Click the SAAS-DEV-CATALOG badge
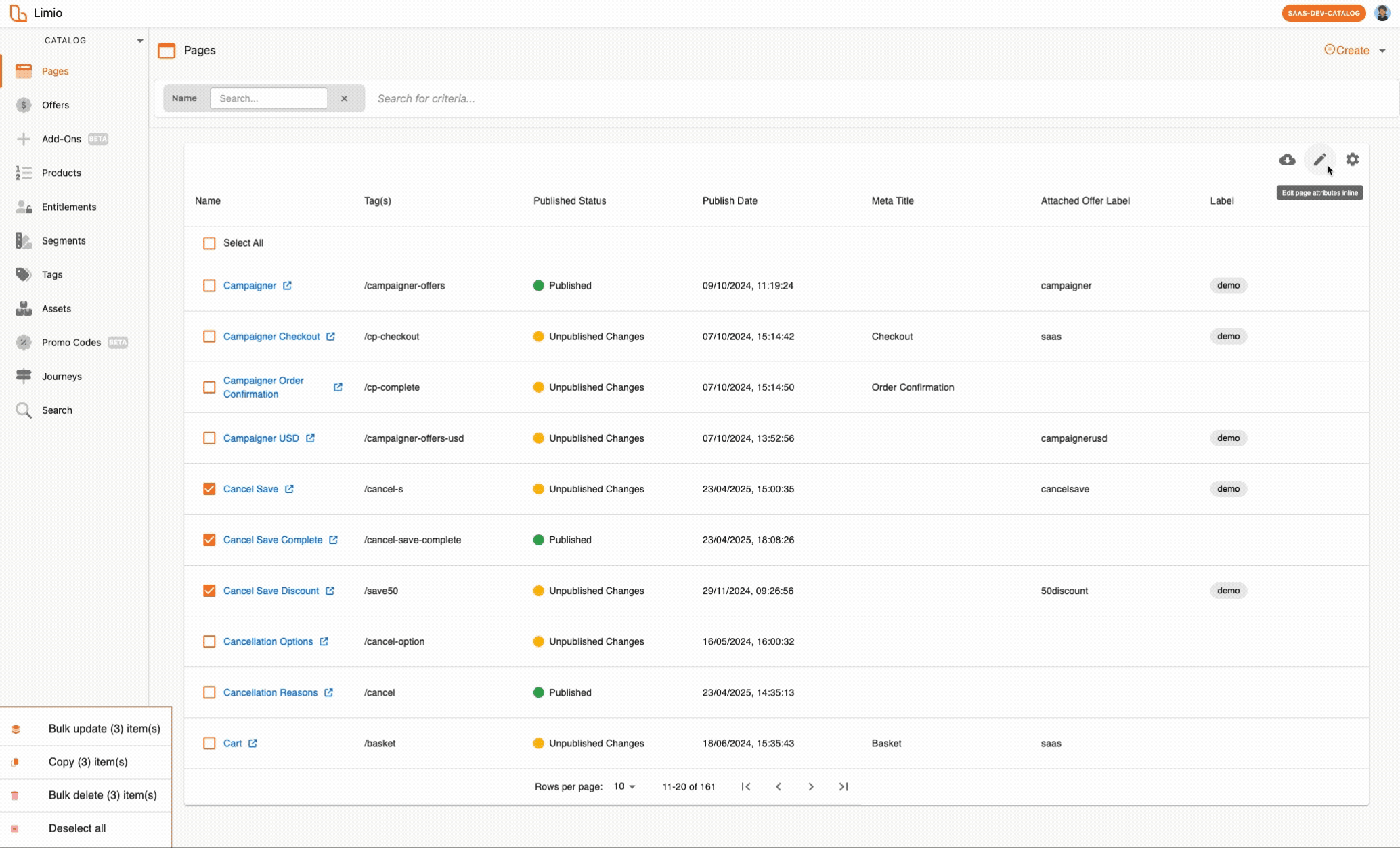This screenshot has width=1400, height=848. [1324, 13]
